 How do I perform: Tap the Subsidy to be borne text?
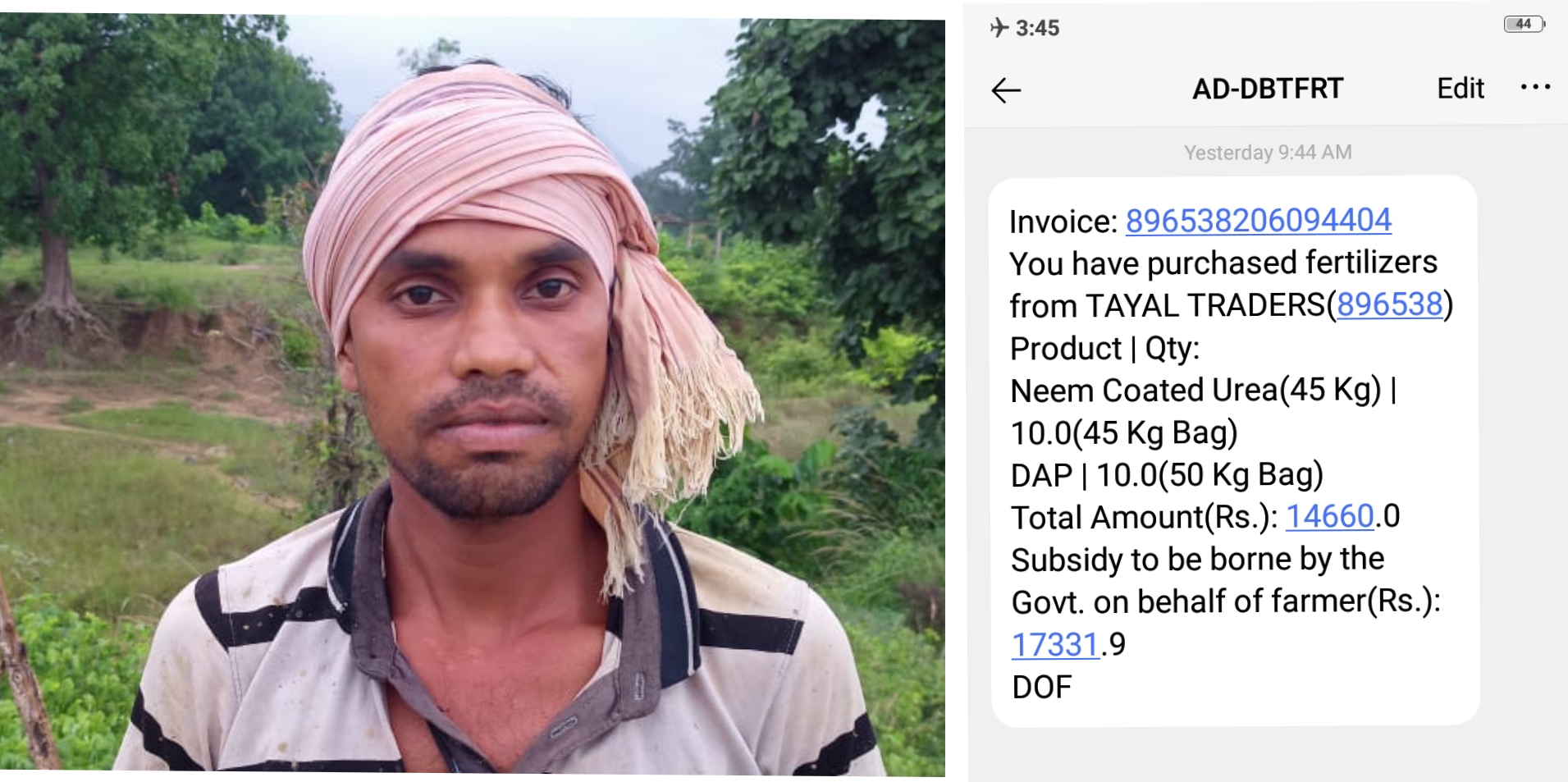pos(1197,560)
